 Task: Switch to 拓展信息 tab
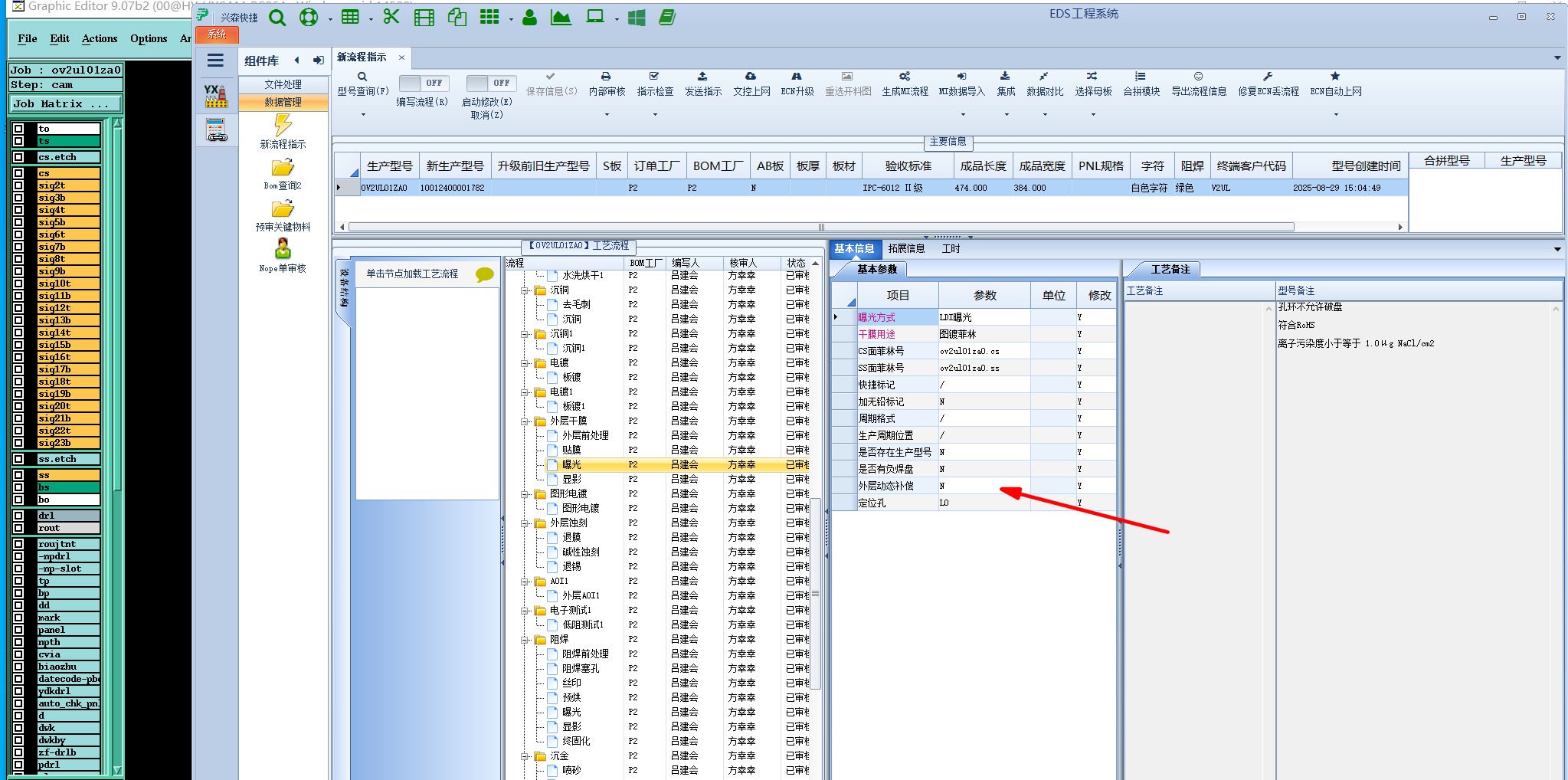(x=906, y=248)
